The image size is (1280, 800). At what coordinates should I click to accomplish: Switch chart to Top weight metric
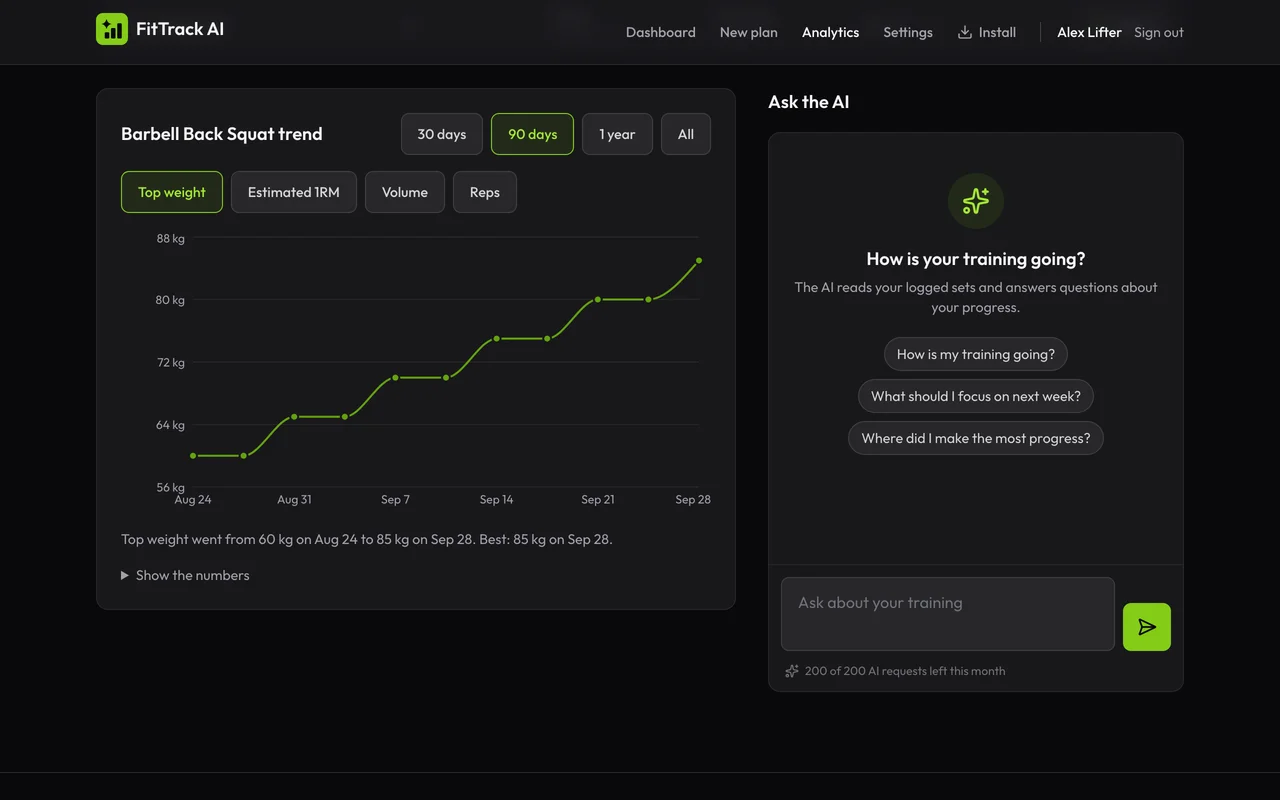click(x=172, y=192)
